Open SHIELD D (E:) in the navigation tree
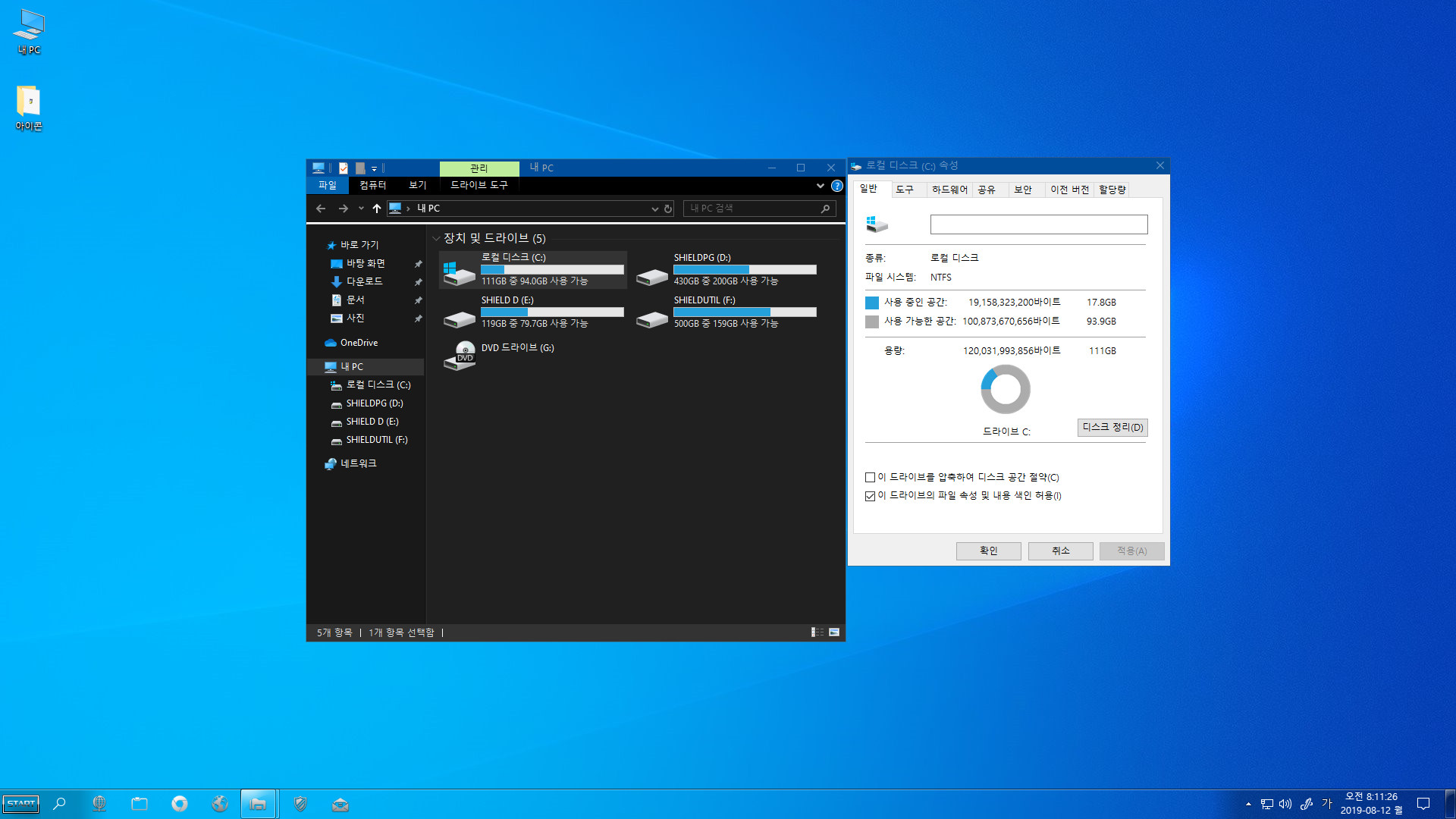 [372, 422]
